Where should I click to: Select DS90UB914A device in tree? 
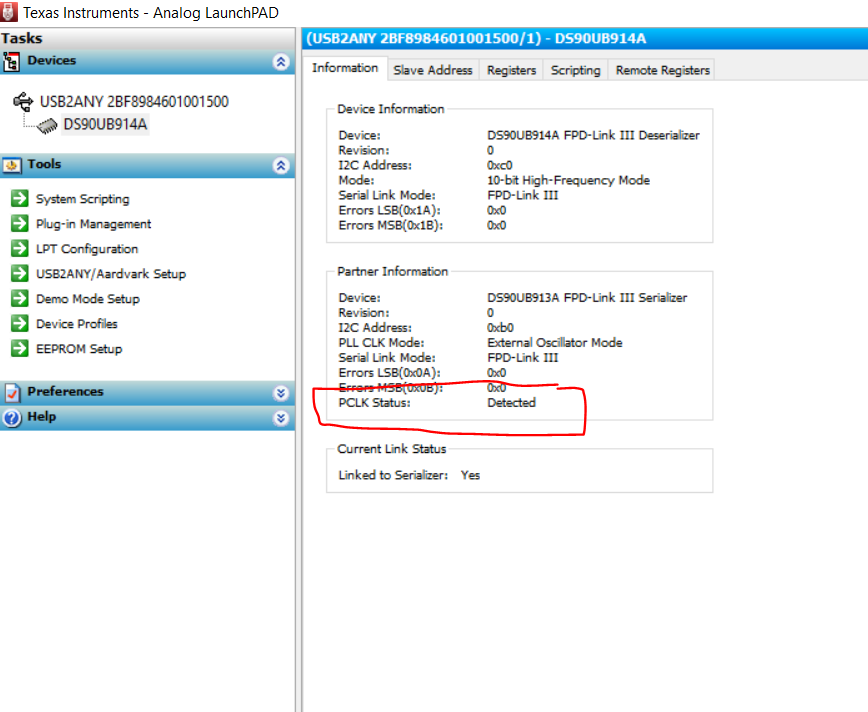tap(105, 124)
